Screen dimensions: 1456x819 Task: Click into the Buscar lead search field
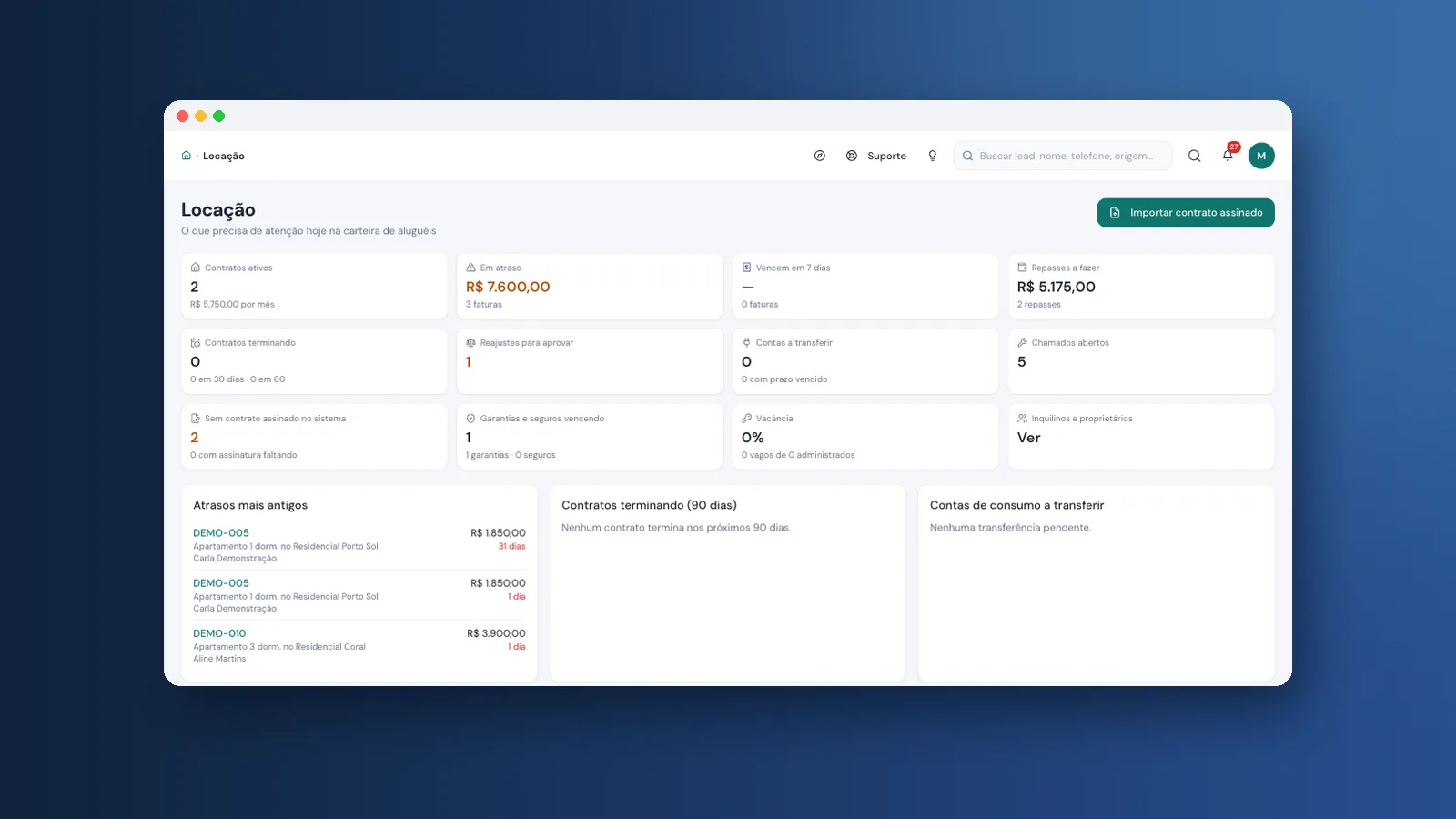[x=1063, y=156]
